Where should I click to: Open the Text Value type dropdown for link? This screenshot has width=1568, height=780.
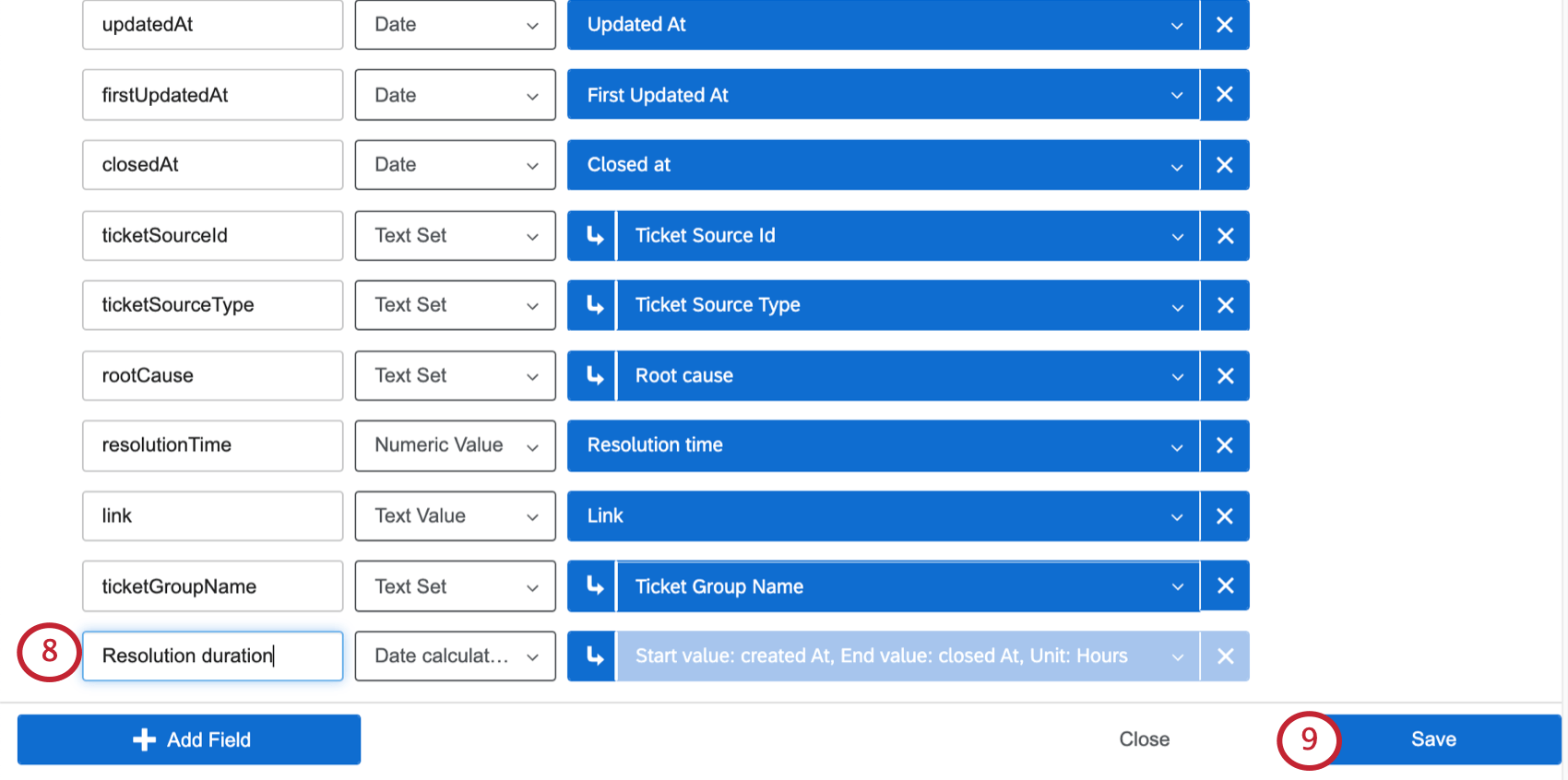[x=455, y=516]
